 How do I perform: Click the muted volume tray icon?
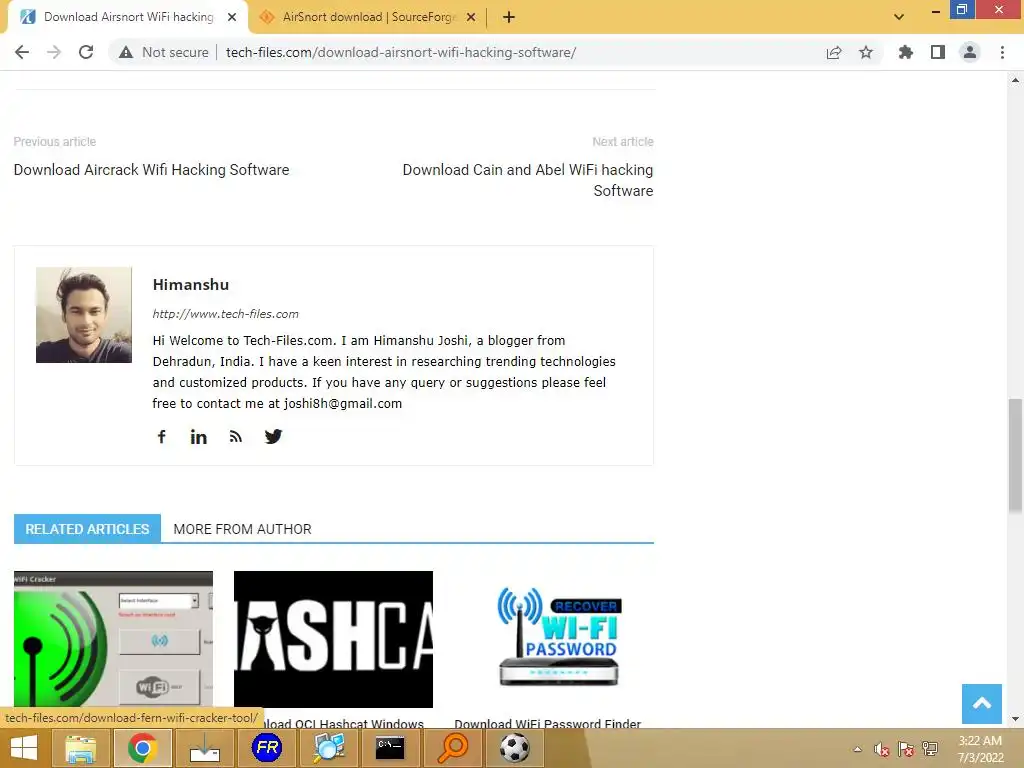point(882,749)
